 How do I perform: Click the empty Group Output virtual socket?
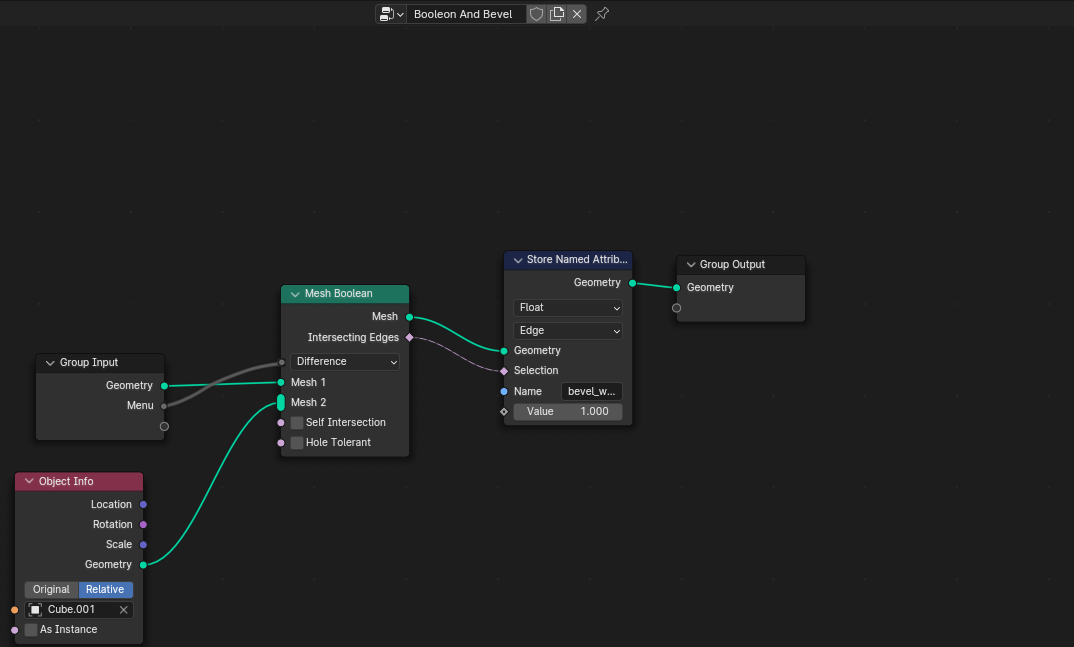[x=677, y=308]
